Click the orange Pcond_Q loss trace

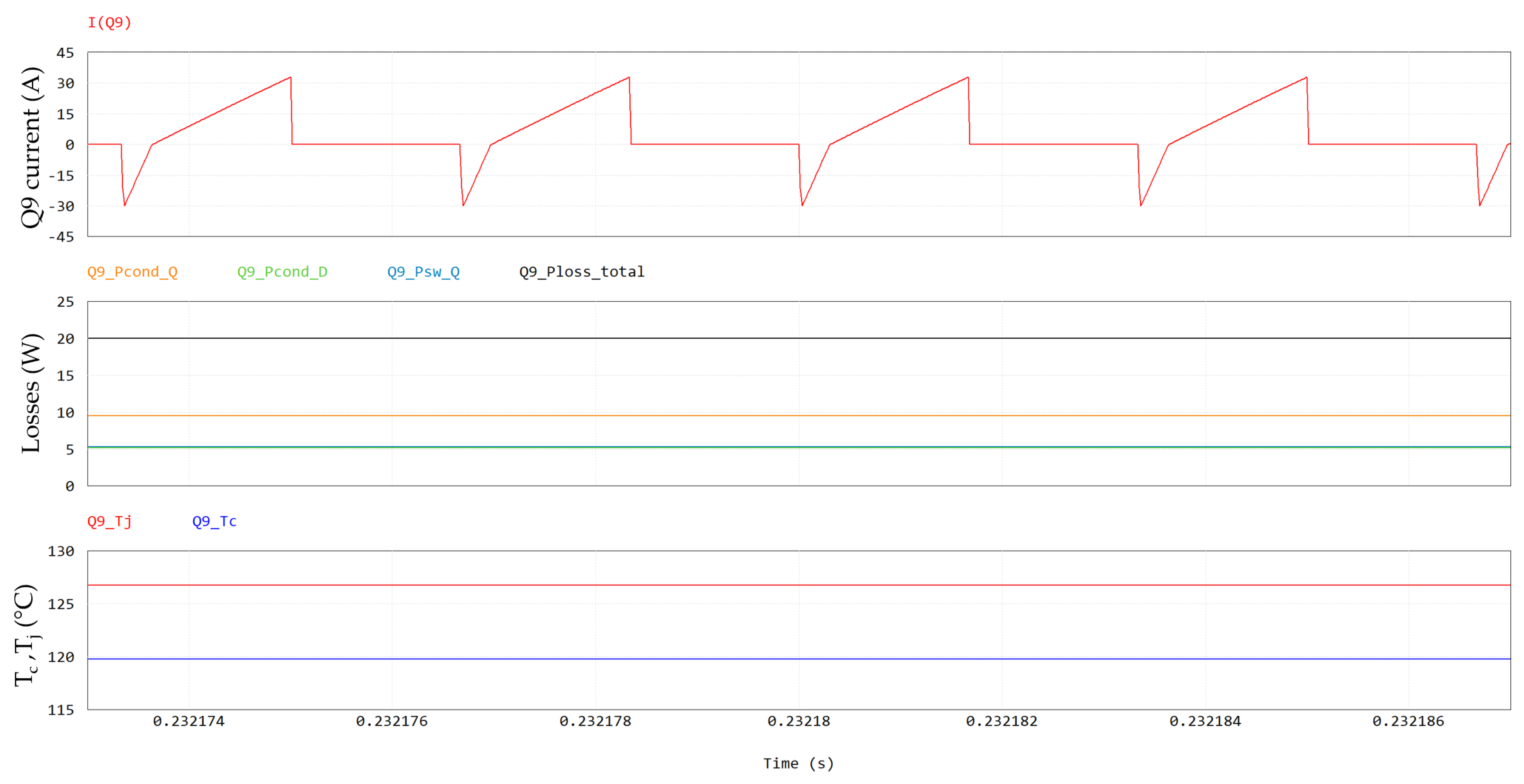pos(799,416)
